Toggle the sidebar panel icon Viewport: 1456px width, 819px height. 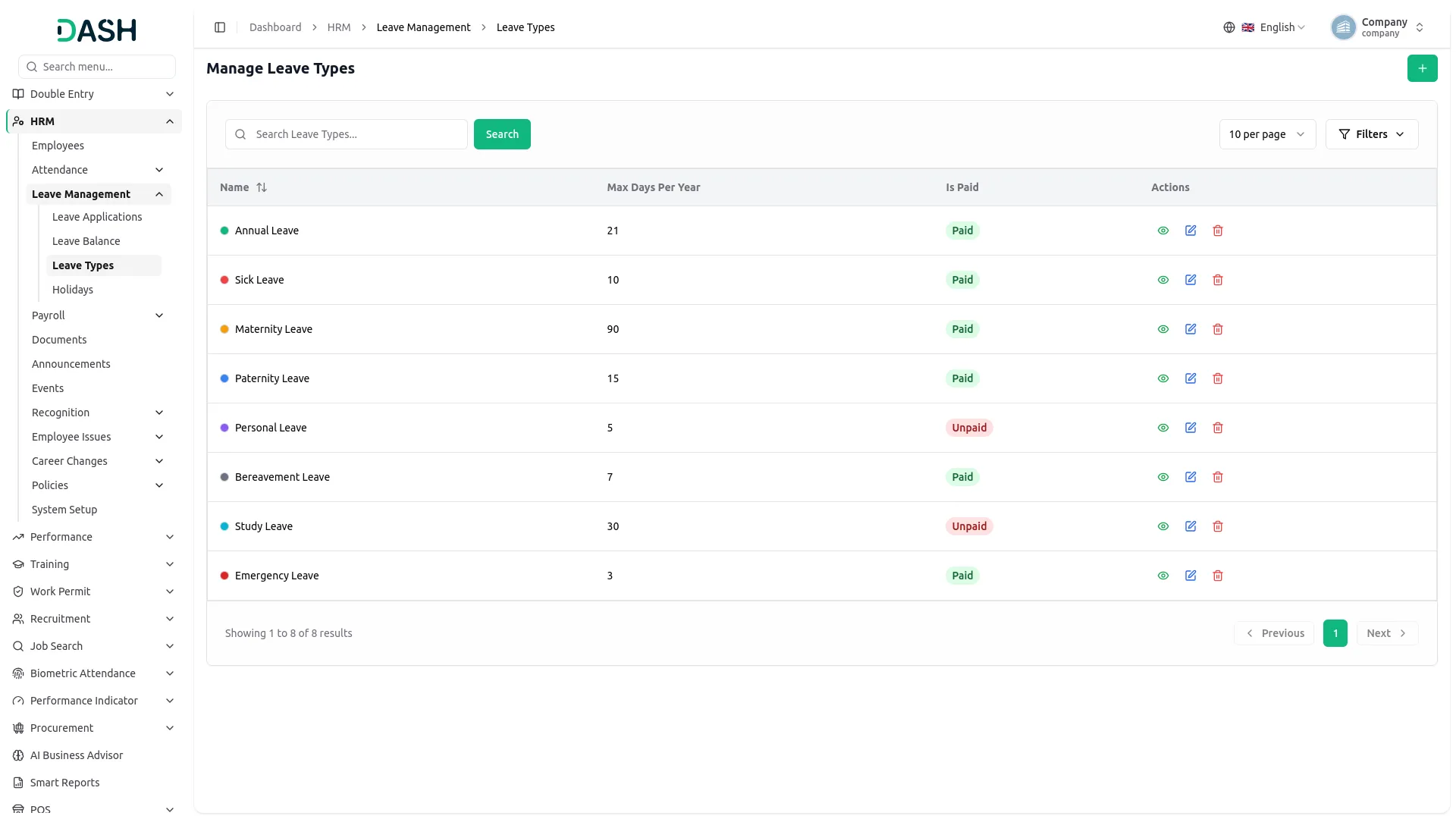pos(220,27)
